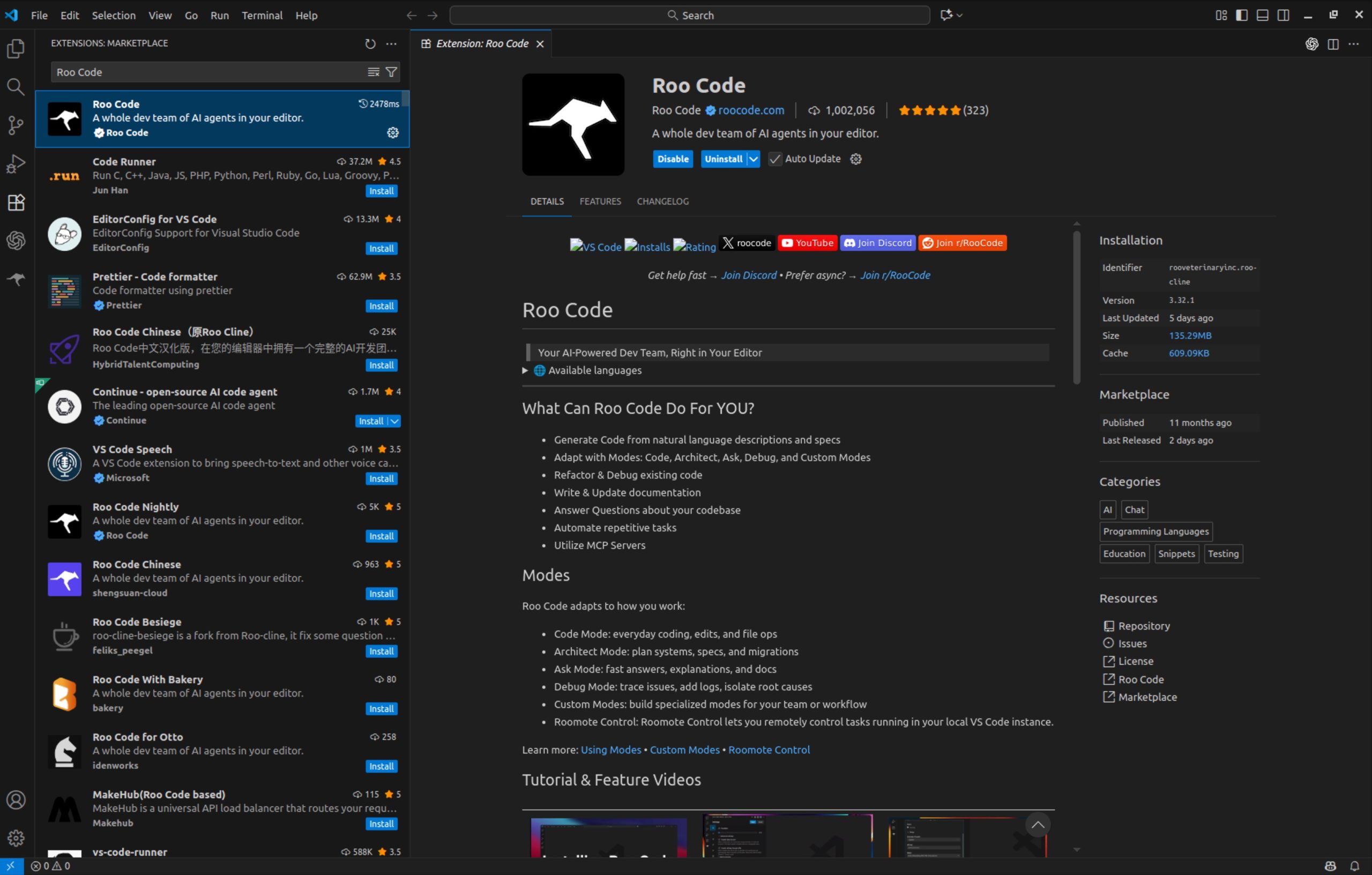Image resolution: width=1372 pixels, height=875 pixels.
Task: Toggle the primary sidebar visibility
Action: point(1241,15)
